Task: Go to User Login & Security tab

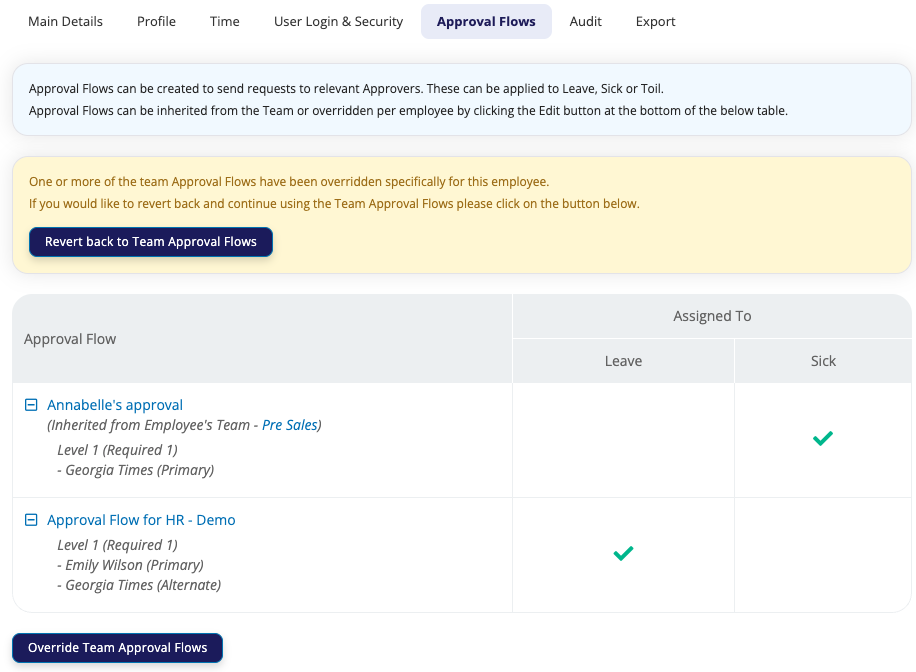Action: [x=338, y=22]
